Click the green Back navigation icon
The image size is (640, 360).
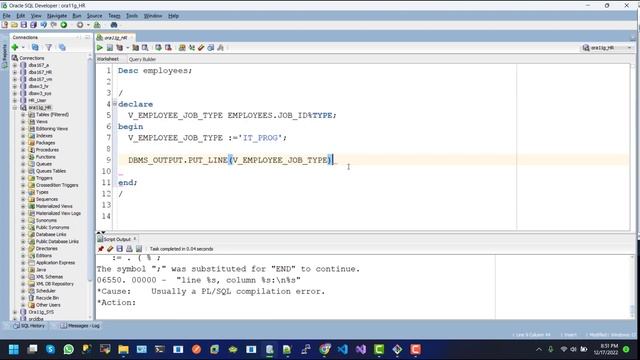click(x=64, y=25)
